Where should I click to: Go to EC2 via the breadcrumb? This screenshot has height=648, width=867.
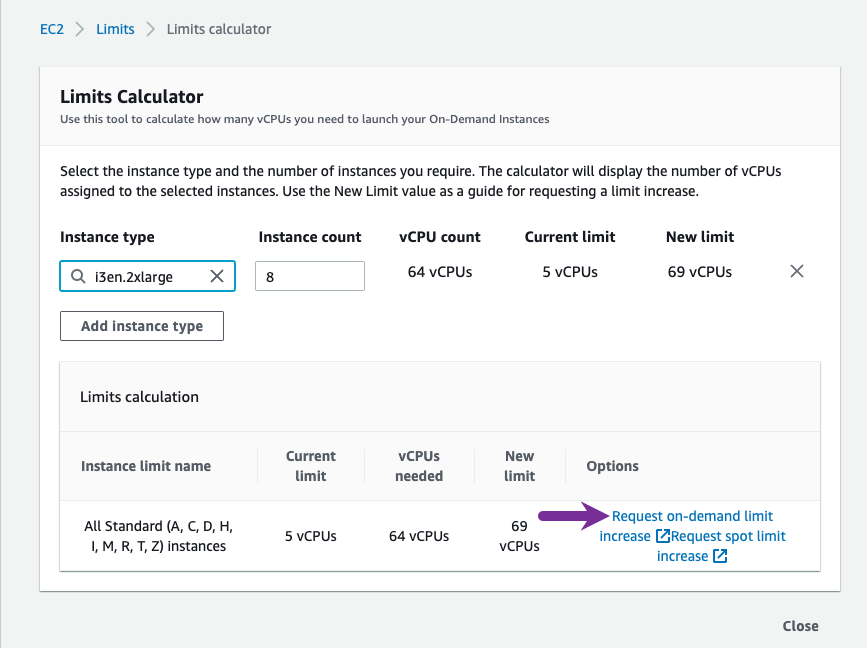point(52,29)
